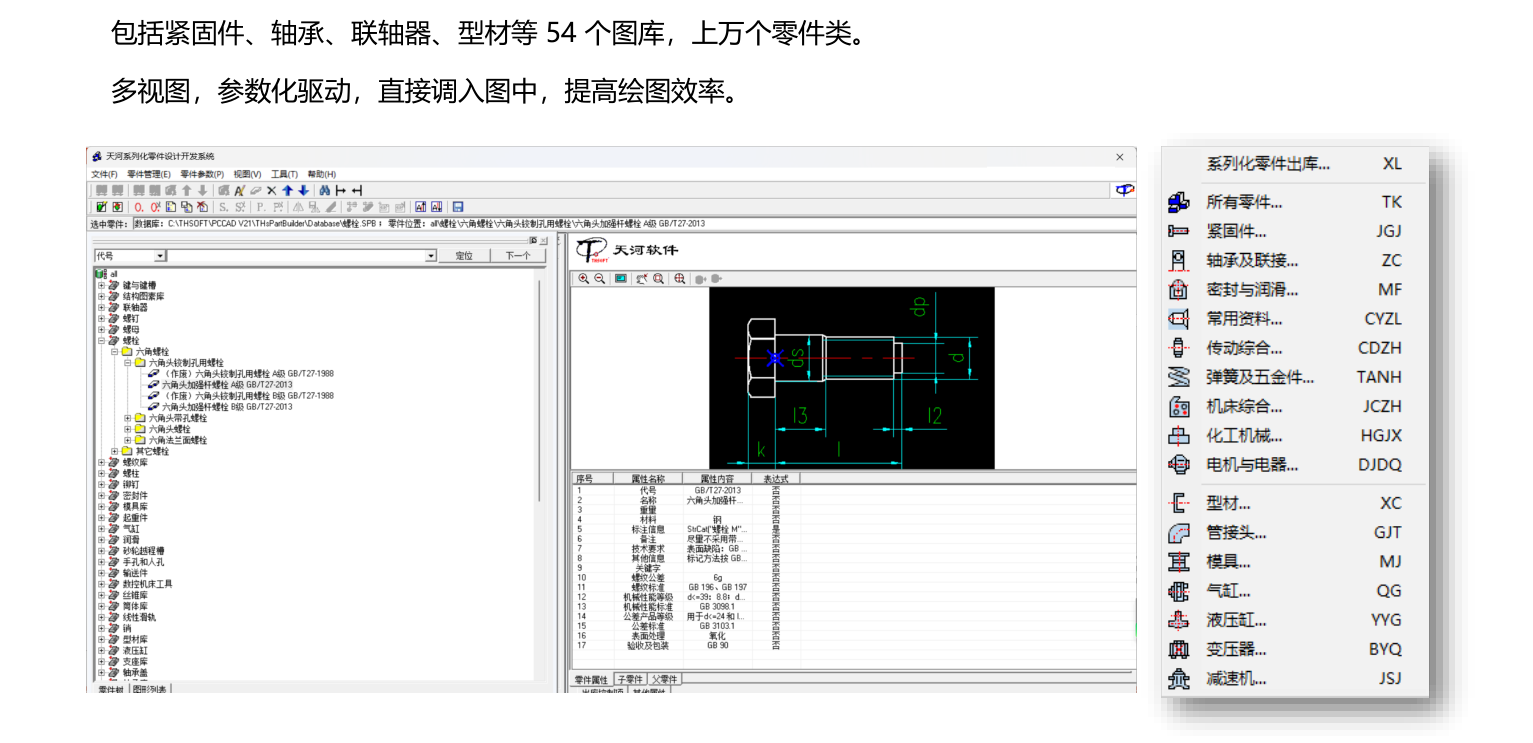Click the icon beside 常用资料

(x=1179, y=319)
